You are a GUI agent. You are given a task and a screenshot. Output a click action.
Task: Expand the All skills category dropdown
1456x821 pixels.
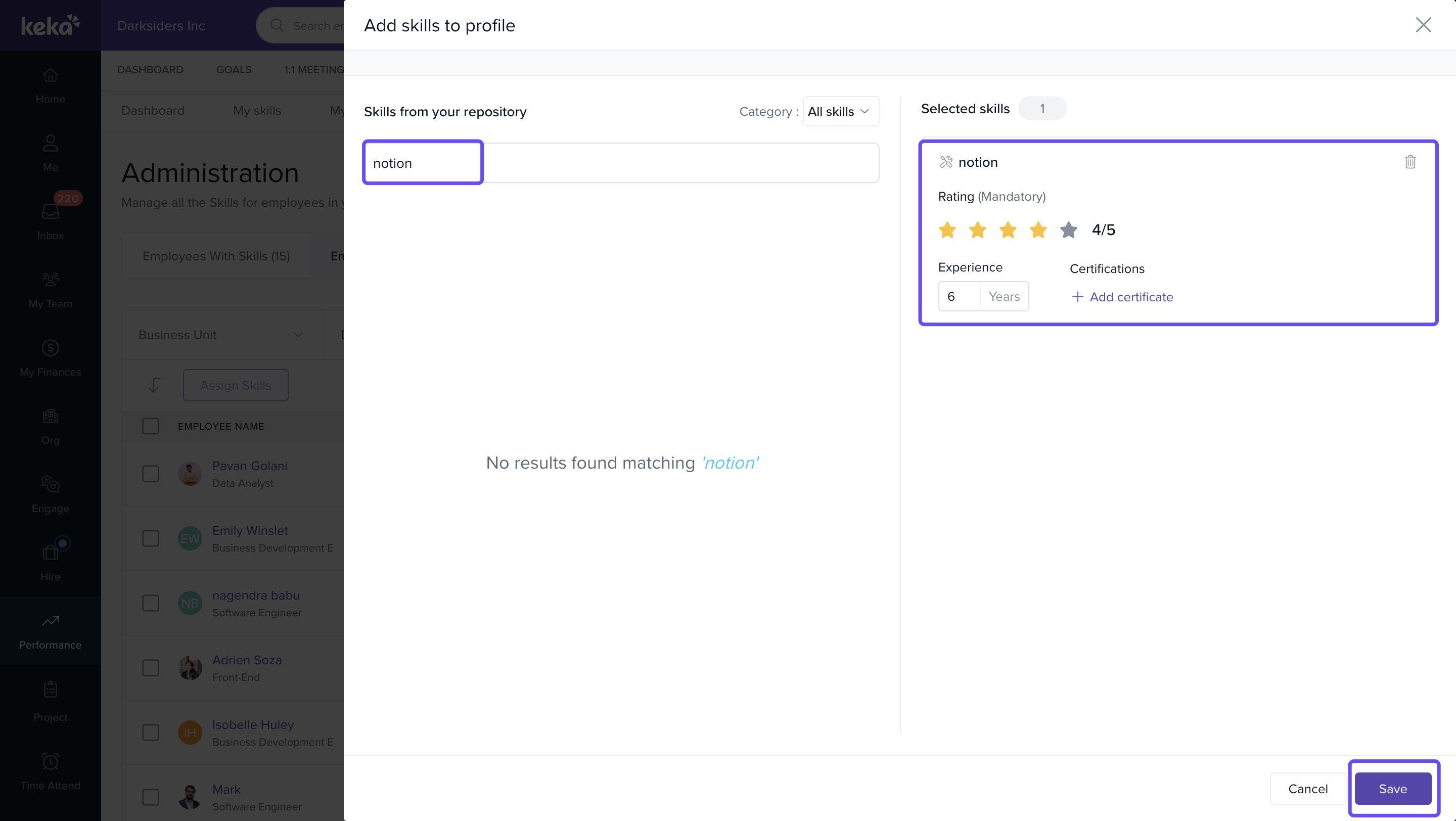pyautogui.click(x=840, y=111)
